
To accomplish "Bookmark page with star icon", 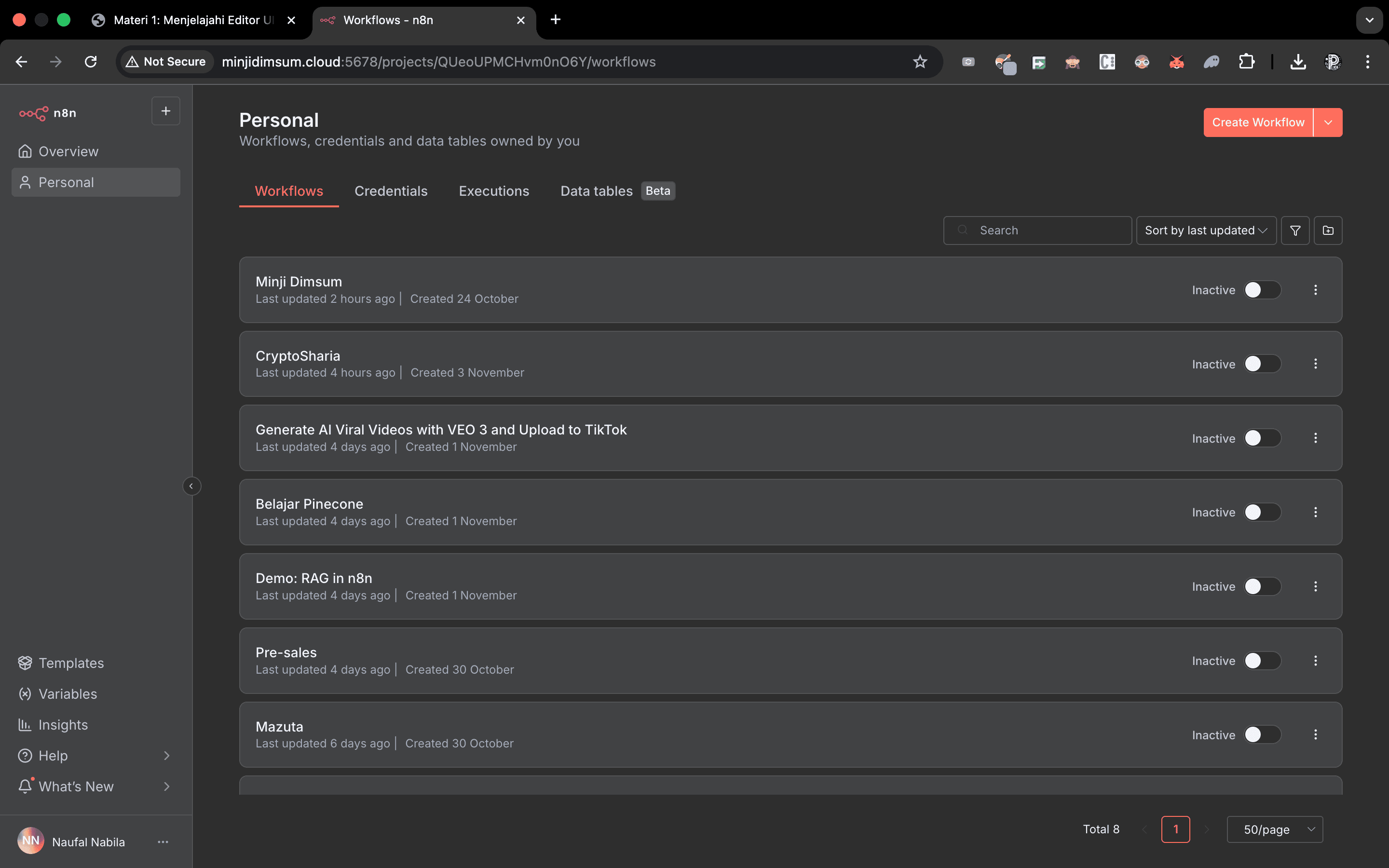I will 920,62.
